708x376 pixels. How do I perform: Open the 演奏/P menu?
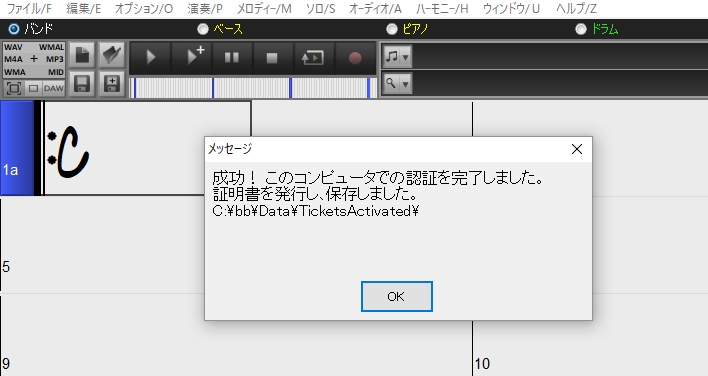tap(205, 9)
